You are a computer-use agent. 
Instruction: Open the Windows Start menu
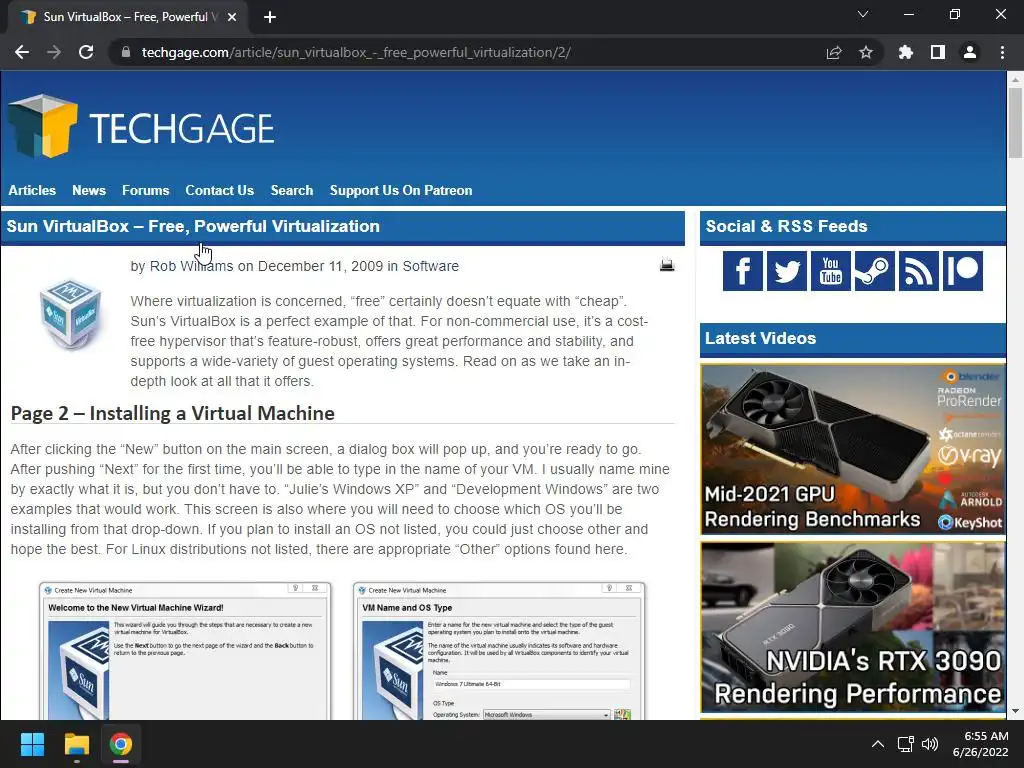[32, 744]
